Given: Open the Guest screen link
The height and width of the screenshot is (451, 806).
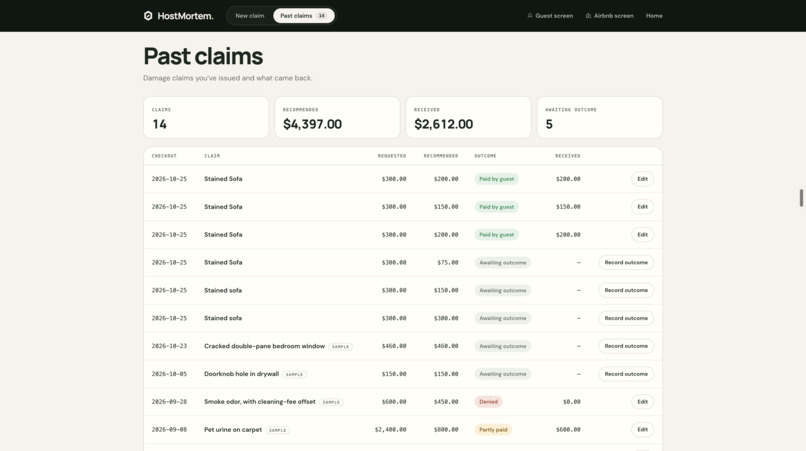Looking at the screenshot, I should 550,16.
